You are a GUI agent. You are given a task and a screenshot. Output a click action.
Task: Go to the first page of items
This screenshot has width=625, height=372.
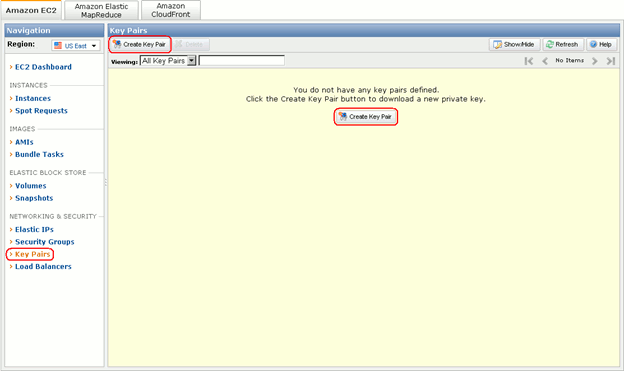tap(529, 61)
